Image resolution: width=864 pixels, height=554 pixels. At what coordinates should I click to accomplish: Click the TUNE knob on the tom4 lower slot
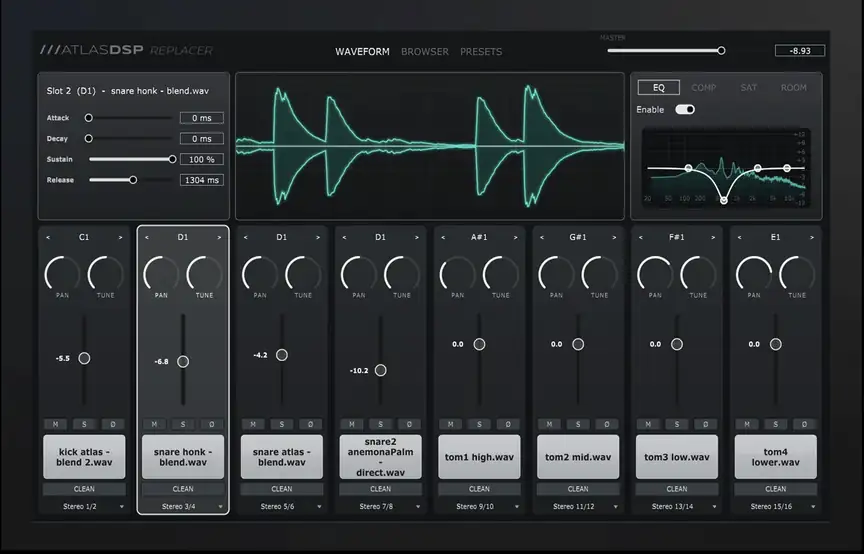click(797, 273)
